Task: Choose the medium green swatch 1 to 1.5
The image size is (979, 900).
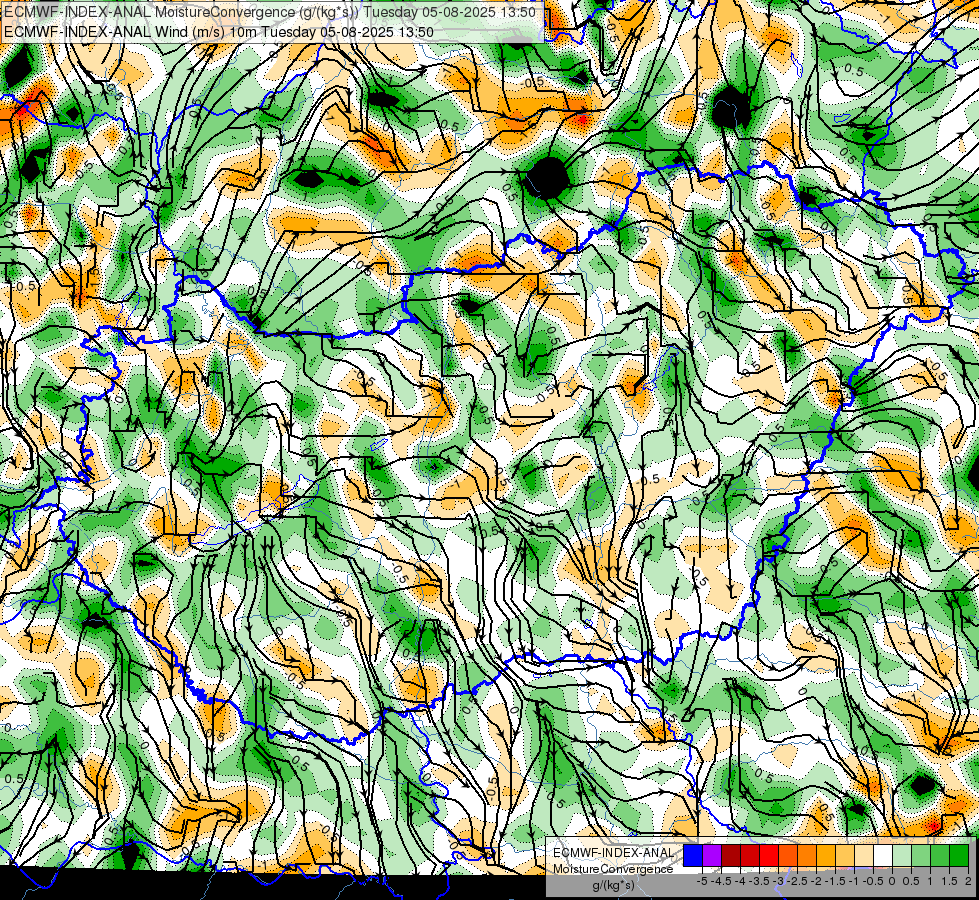Action: coord(940,855)
